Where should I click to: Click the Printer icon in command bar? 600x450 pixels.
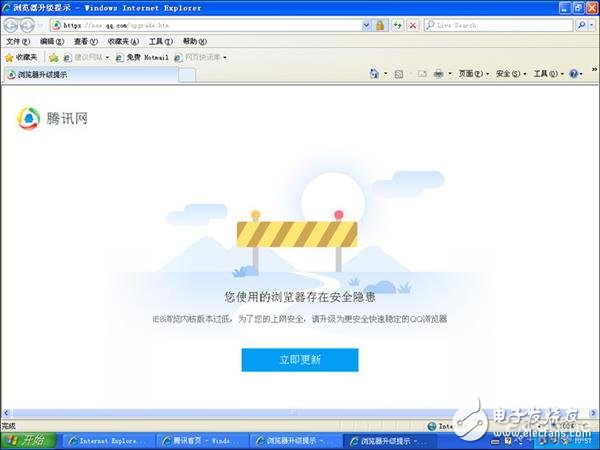pos(438,74)
